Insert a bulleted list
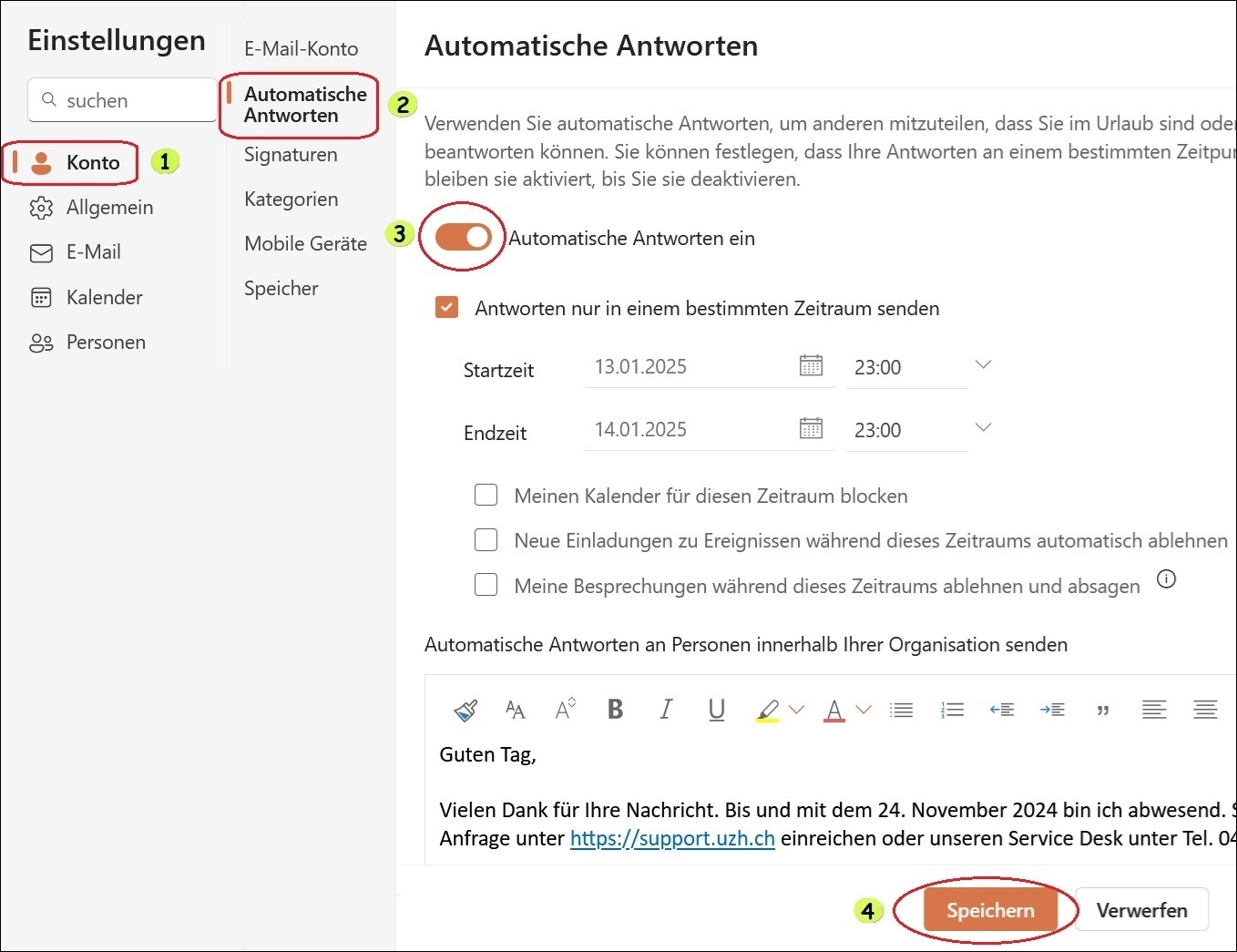The width and height of the screenshot is (1237, 952). pos(901,710)
